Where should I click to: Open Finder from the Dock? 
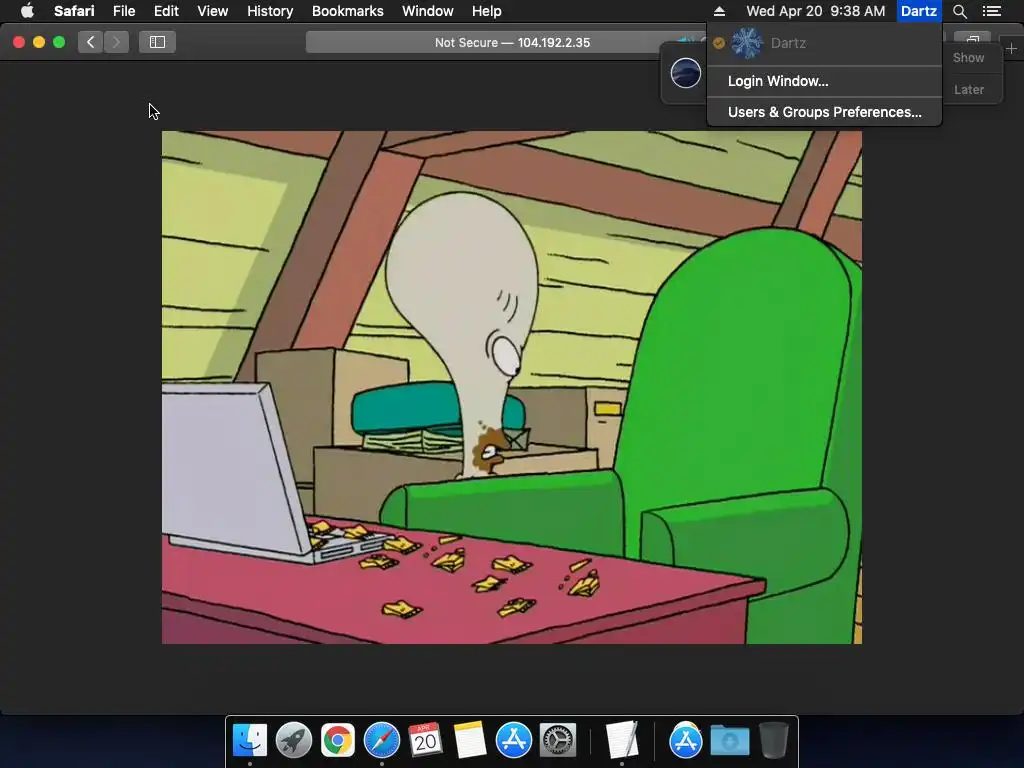[x=249, y=740]
